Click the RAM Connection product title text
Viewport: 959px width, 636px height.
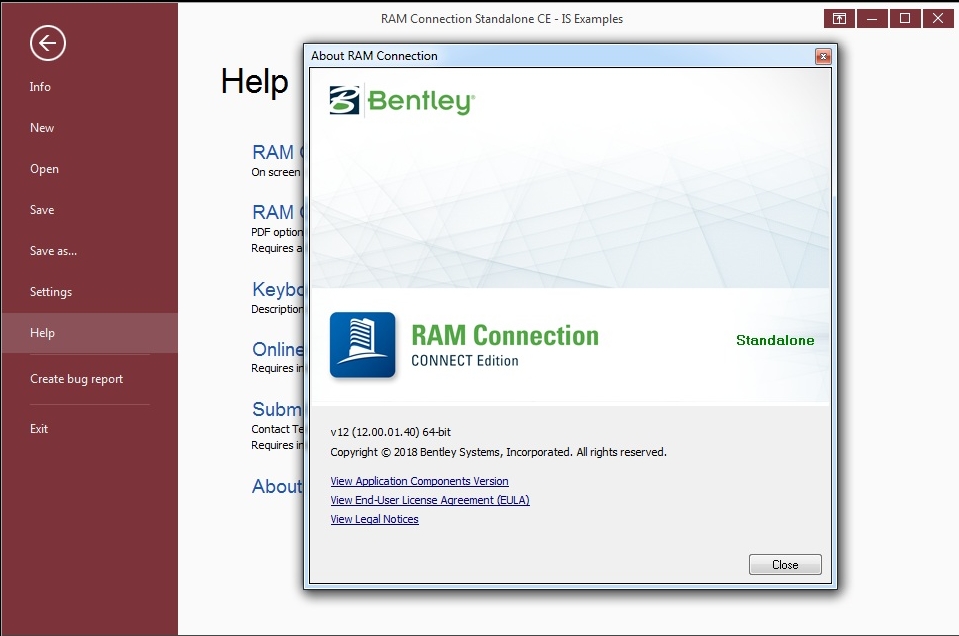tap(505, 335)
